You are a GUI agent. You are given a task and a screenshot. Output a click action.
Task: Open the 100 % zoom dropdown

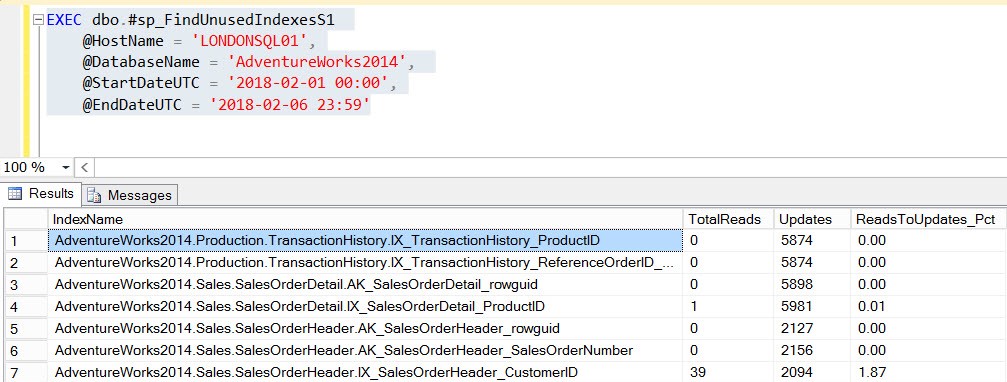(x=65, y=168)
